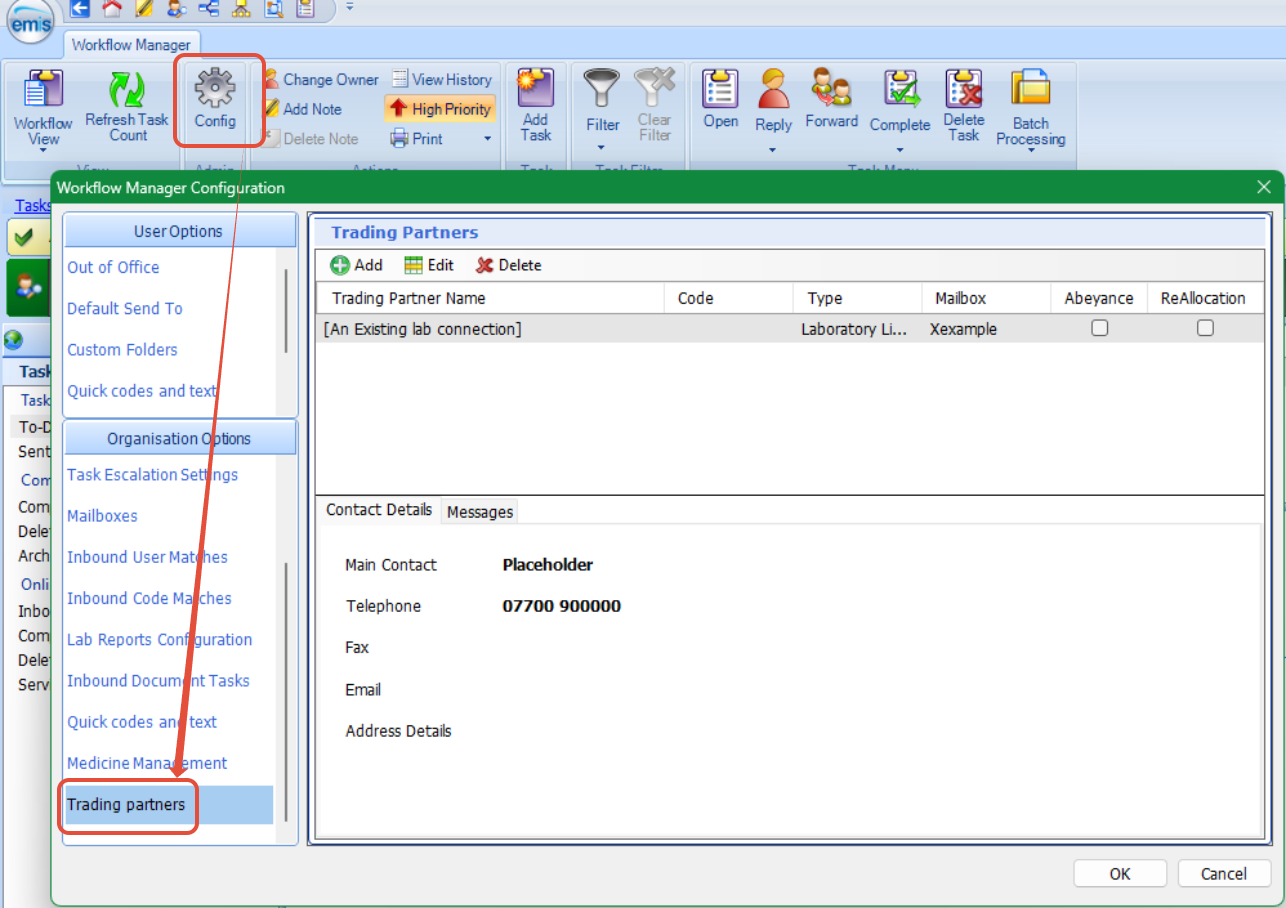Click the Print ribbon button
Viewport: 1286px width, 908px height.
click(x=416, y=138)
